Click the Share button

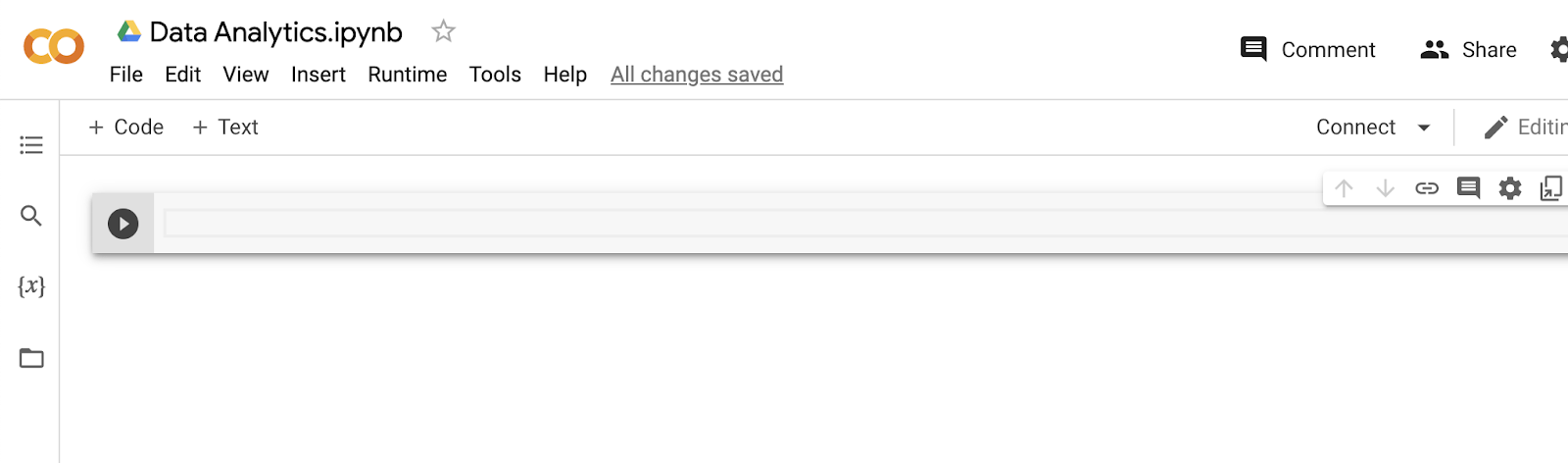point(1468,50)
